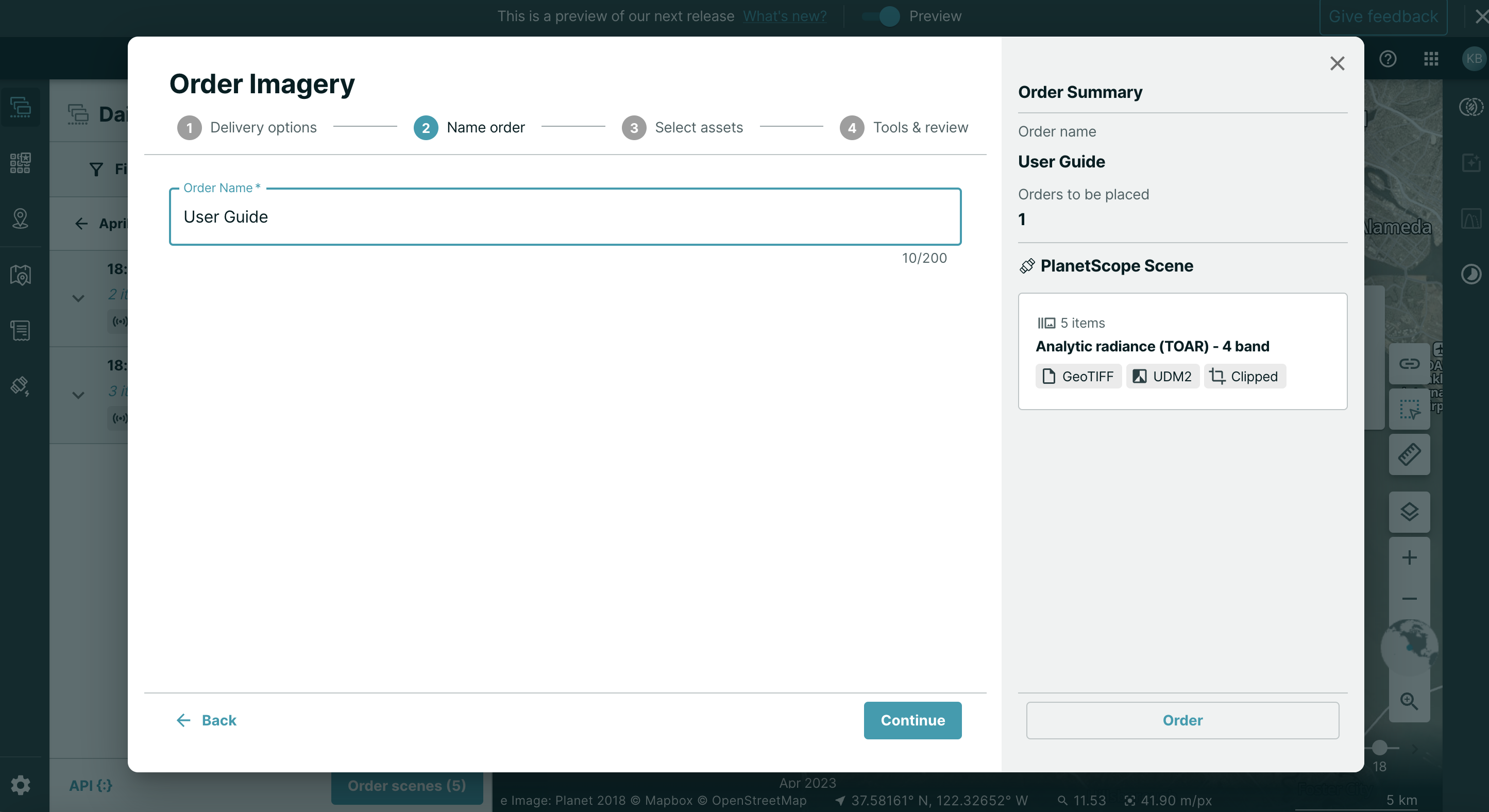Select step 2 Name order
Viewport: 1489px width, 812px height.
(x=469, y=128)
